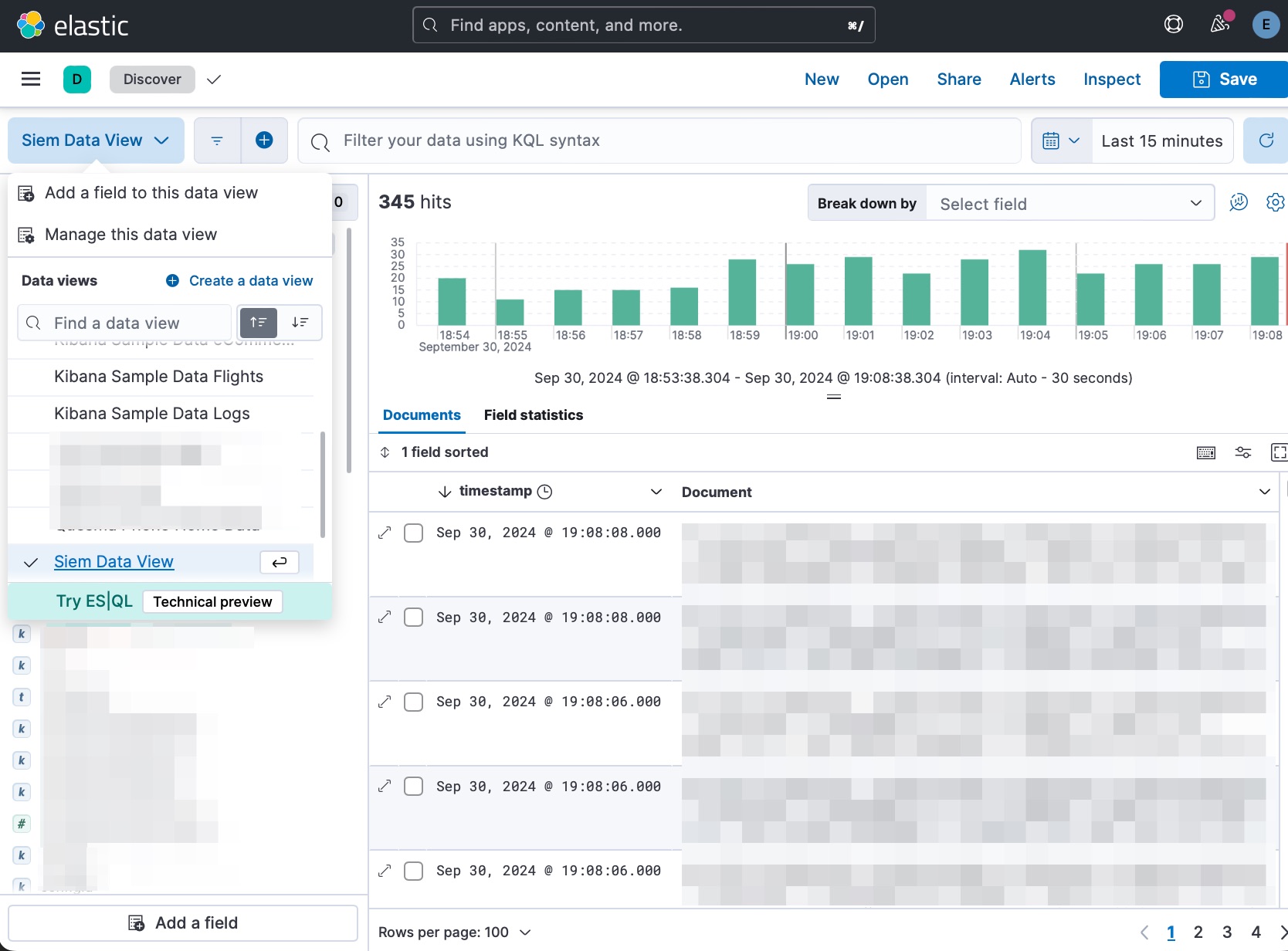Select the first document row checkbox
The height and width of the screenshot is (951, 1288).
click(x=414, y=533)
